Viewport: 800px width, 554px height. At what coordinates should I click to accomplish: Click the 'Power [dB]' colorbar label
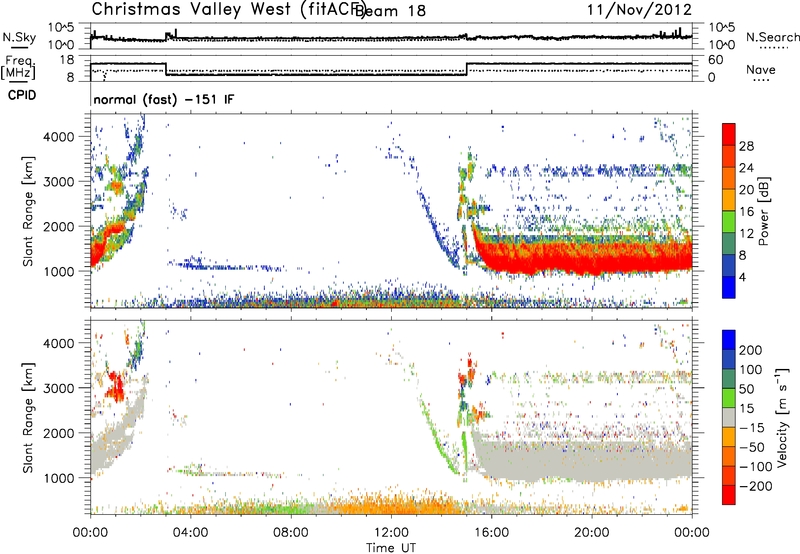[764, 211]
